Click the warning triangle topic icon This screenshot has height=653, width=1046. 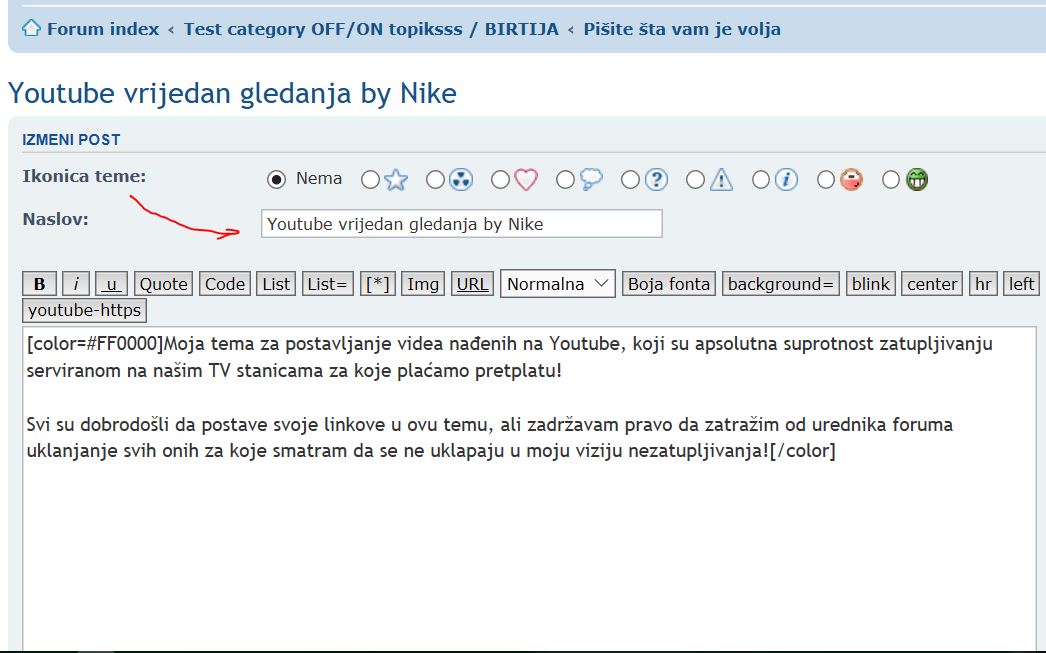721,180
